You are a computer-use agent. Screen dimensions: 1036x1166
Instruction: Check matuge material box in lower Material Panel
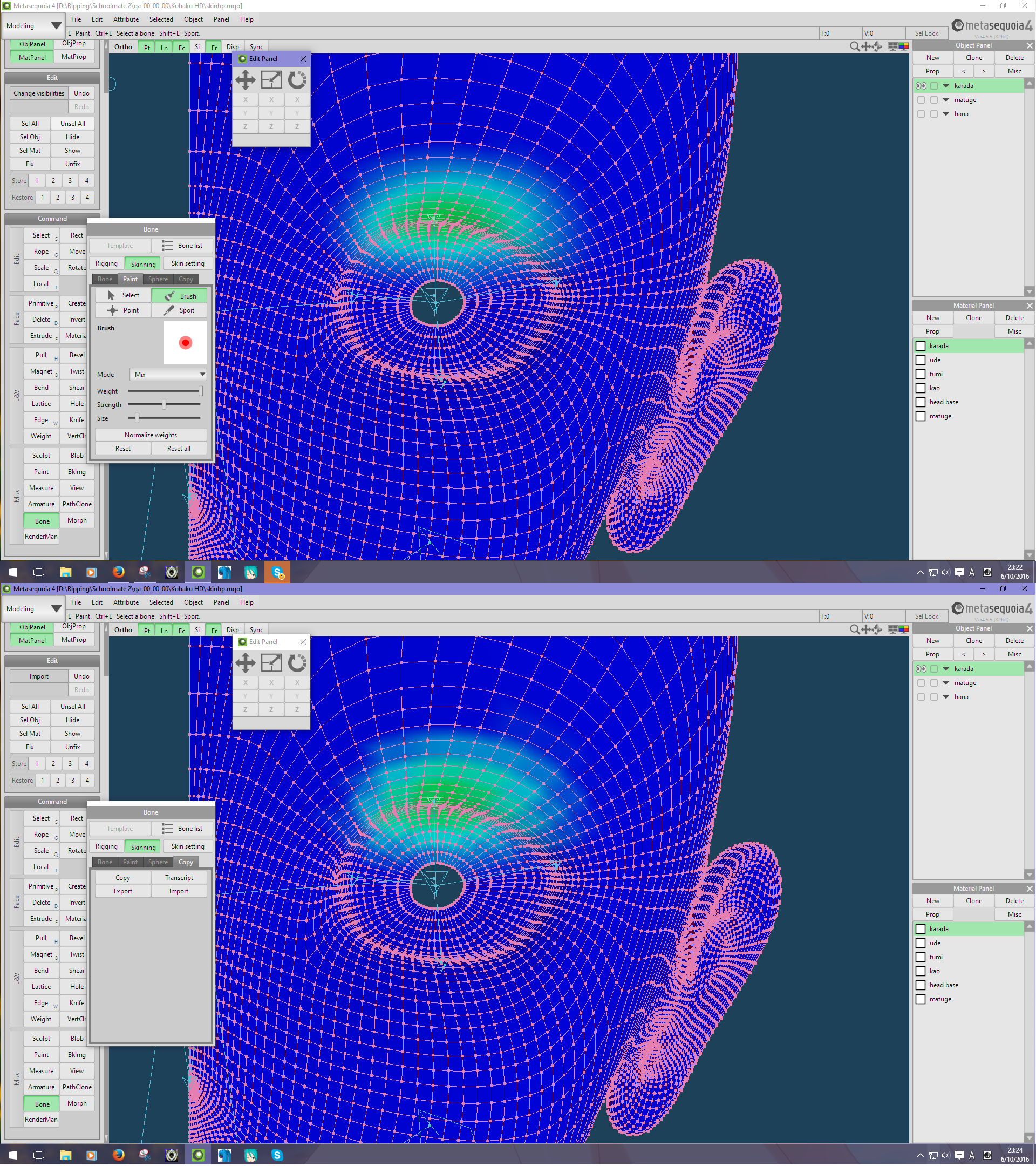920,1000
